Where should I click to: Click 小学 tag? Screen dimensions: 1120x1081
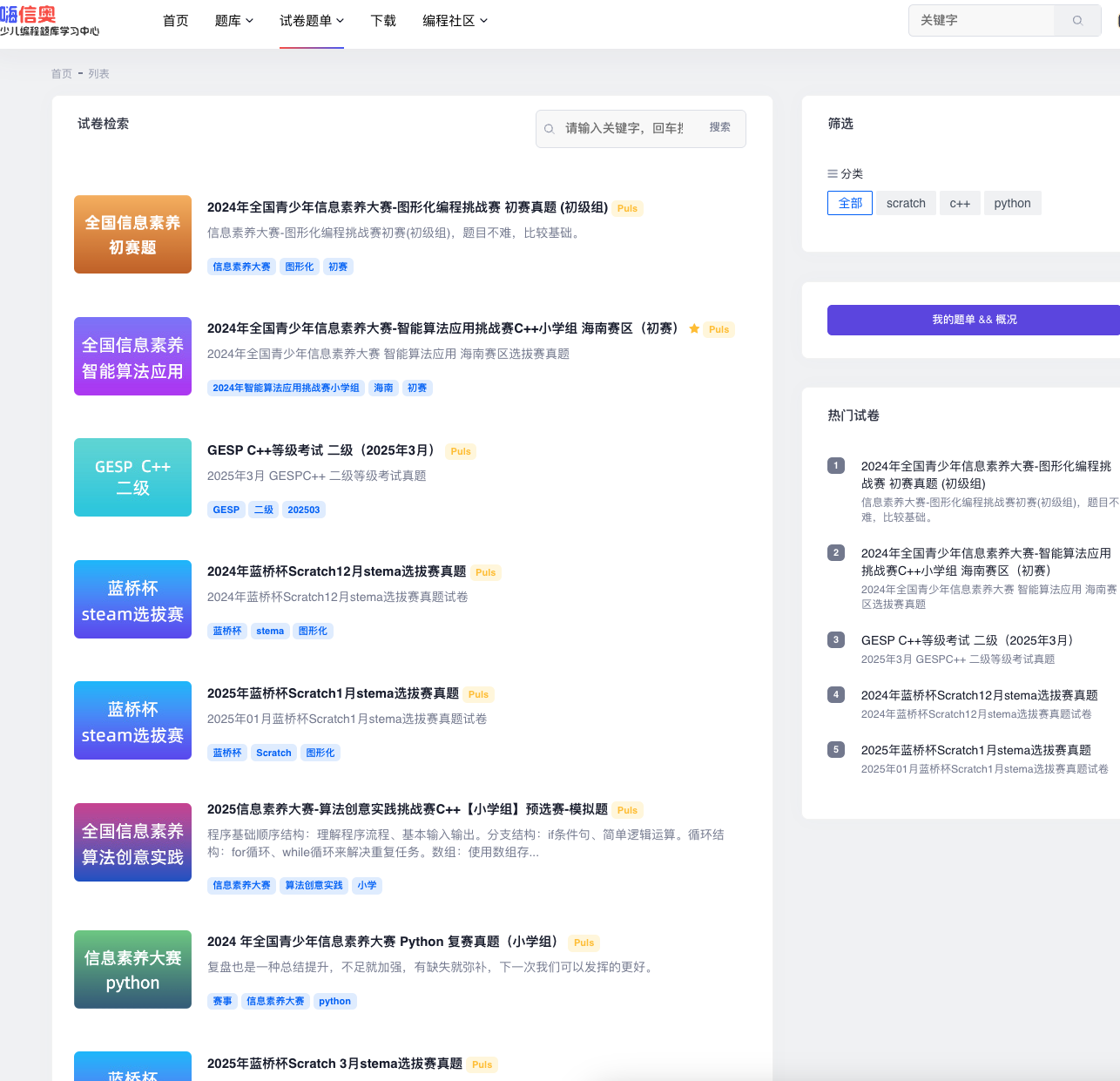coord(367,885)
